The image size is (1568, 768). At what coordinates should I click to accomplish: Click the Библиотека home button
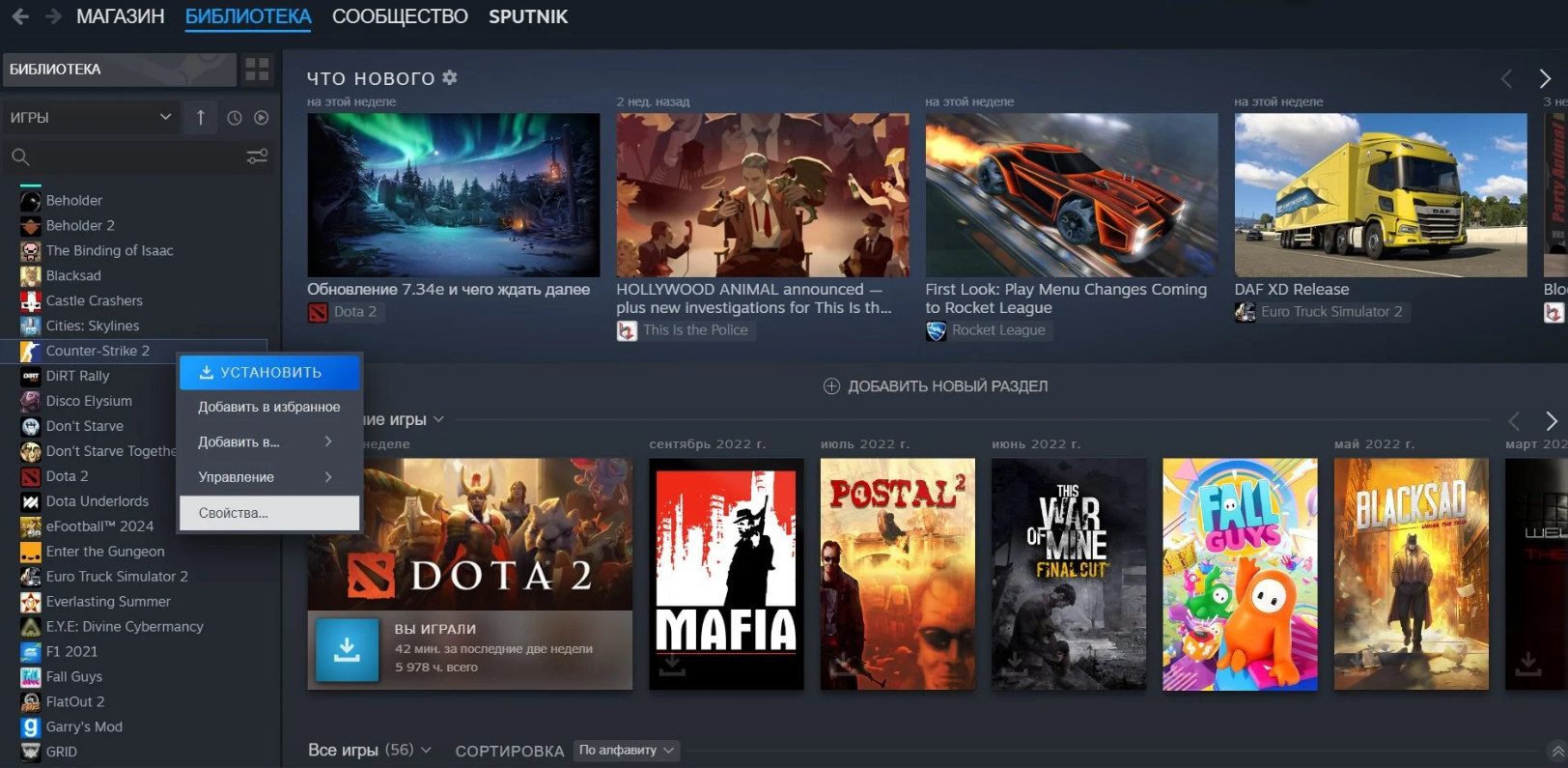pyautogui.click(x=119, y=70)
